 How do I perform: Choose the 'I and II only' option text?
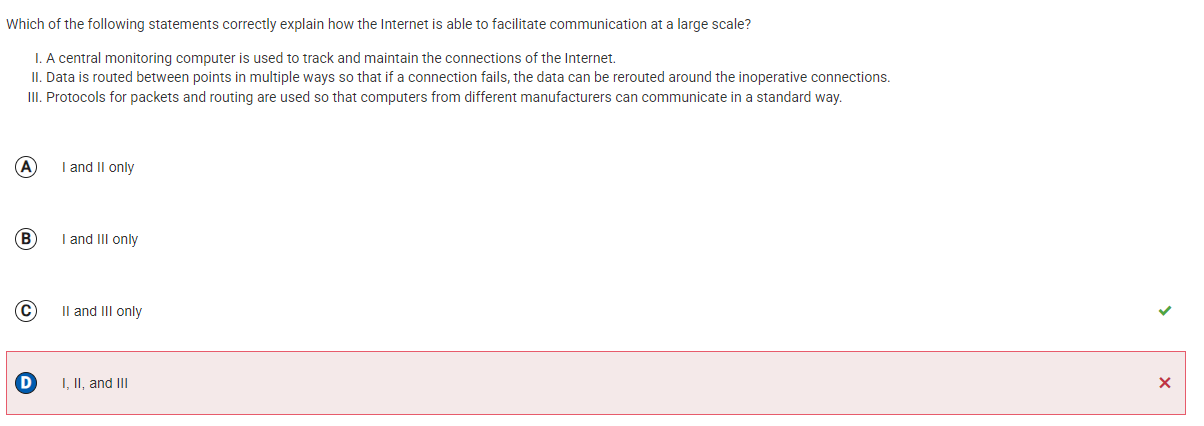click(98, 167)
